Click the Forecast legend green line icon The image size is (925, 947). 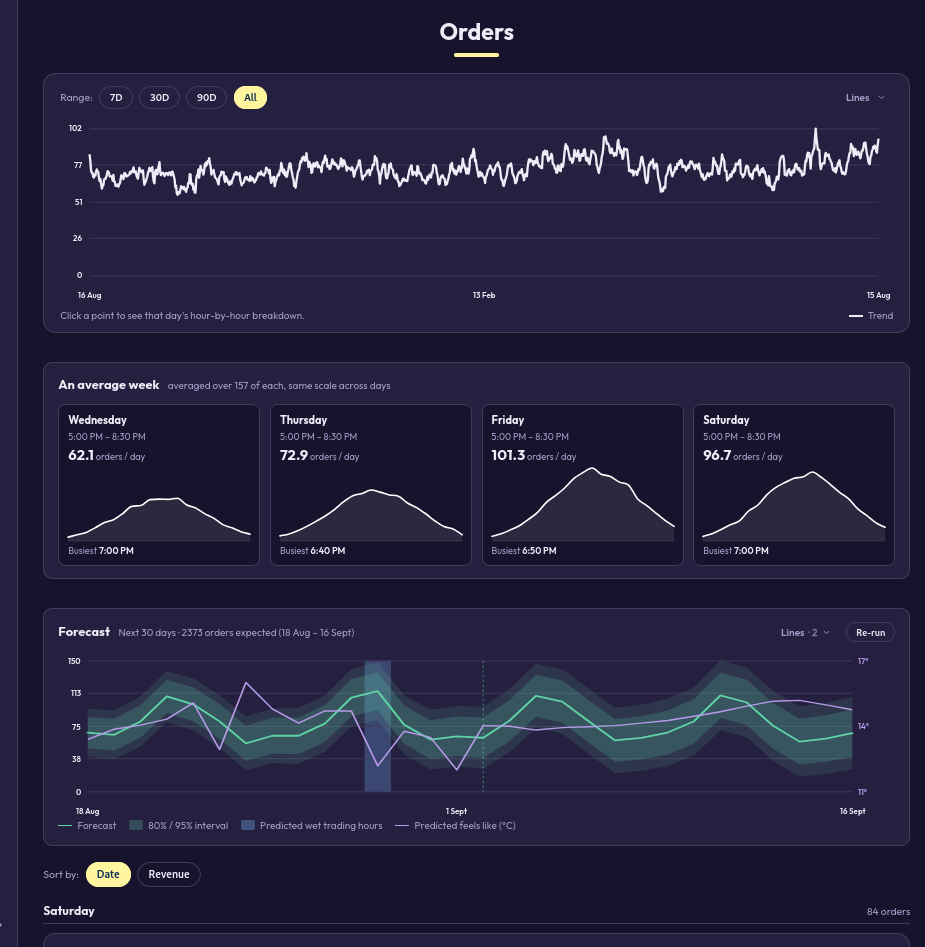point(65,826)
